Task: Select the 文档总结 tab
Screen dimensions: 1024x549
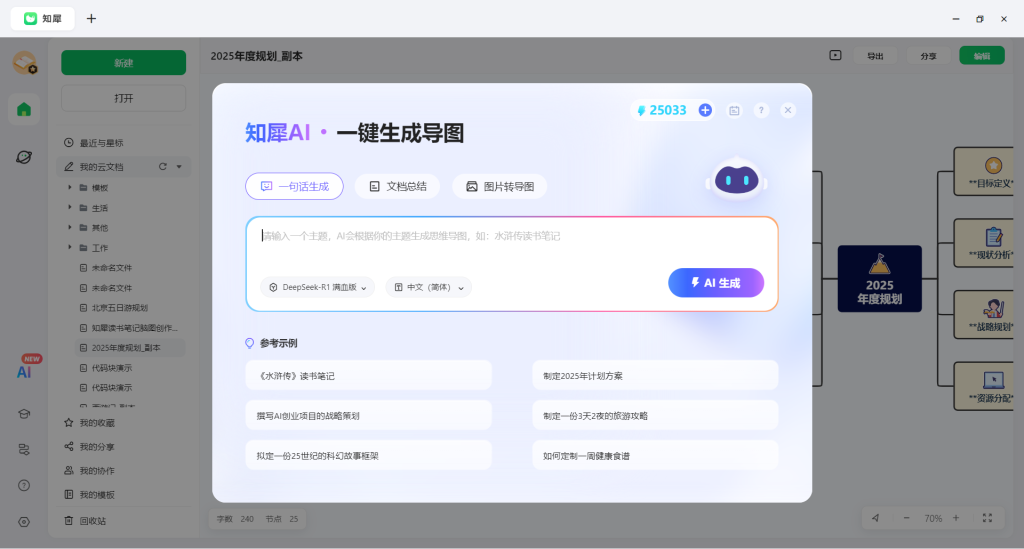Action: [397, 186]
